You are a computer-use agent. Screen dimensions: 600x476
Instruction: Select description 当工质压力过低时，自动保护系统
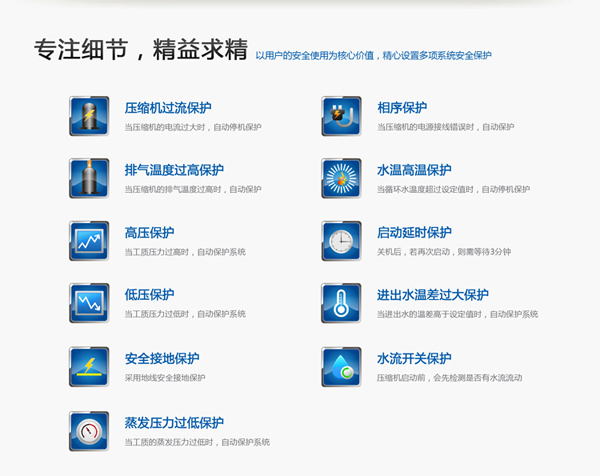185,314
